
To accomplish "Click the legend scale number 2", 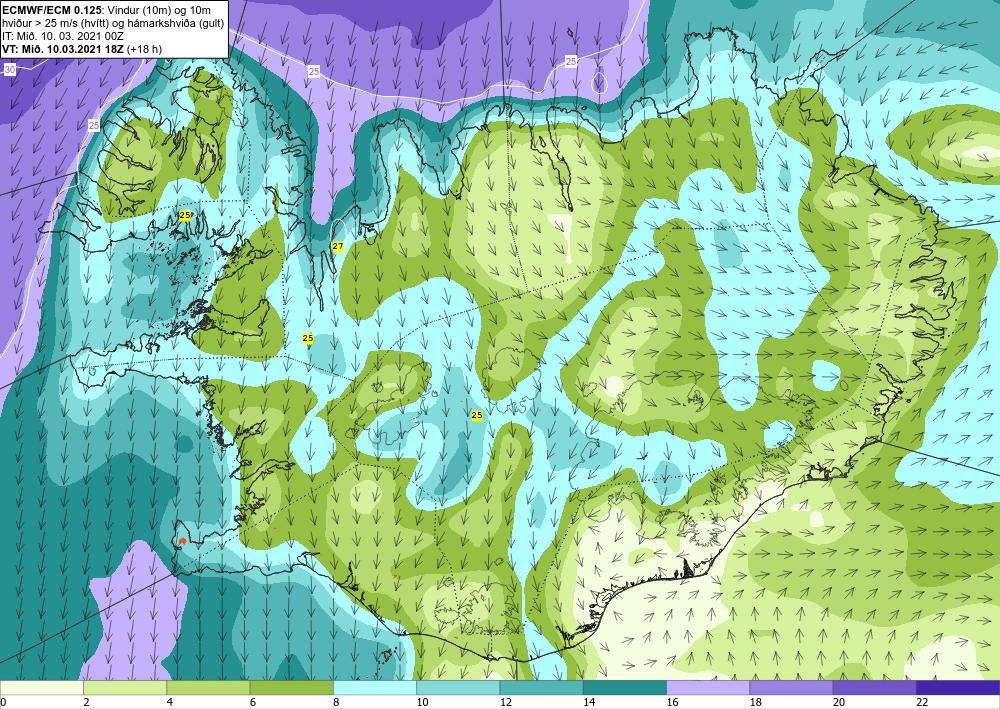I will pos(85,702).
